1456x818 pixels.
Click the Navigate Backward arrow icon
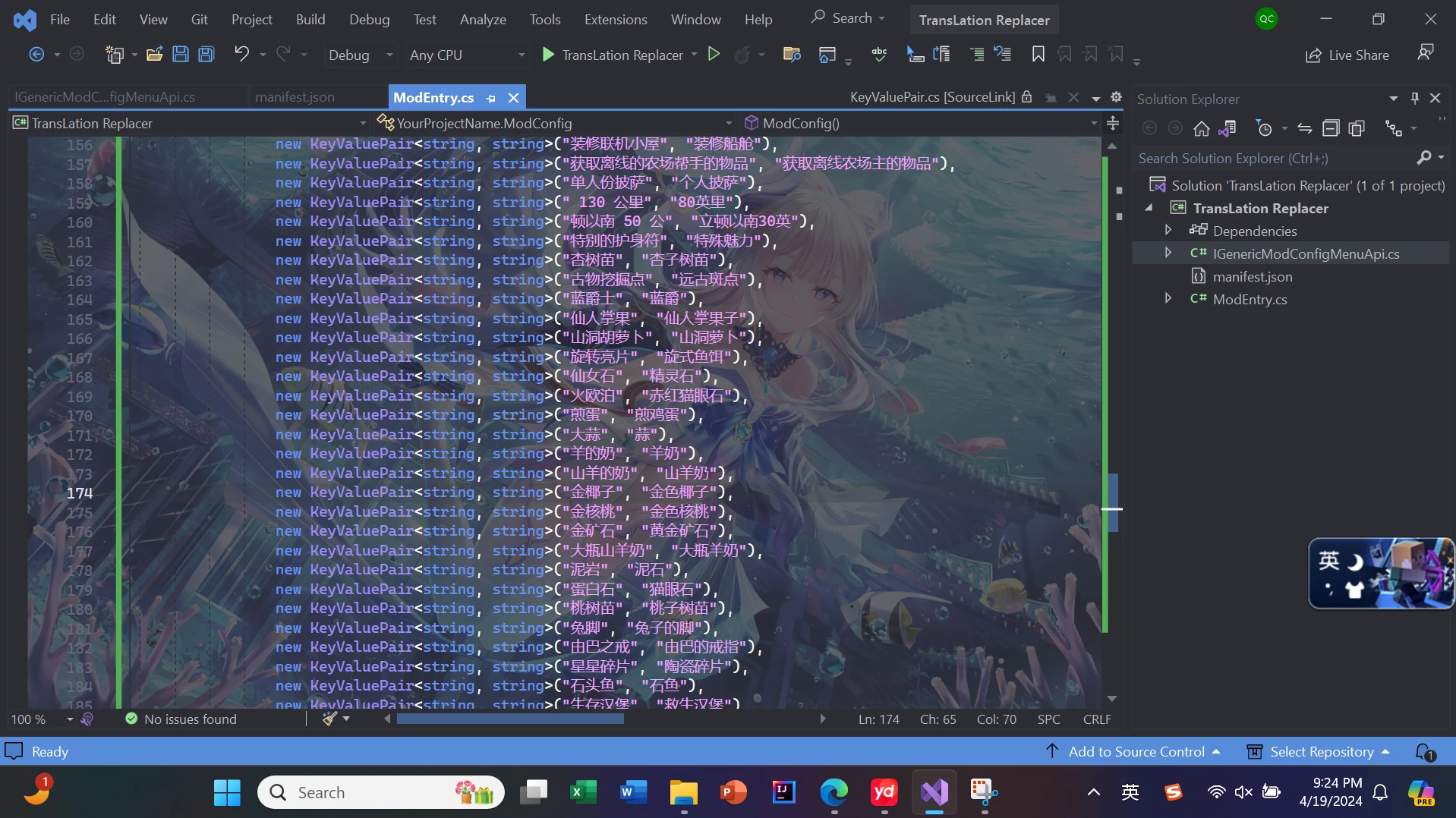pos(36,55)
